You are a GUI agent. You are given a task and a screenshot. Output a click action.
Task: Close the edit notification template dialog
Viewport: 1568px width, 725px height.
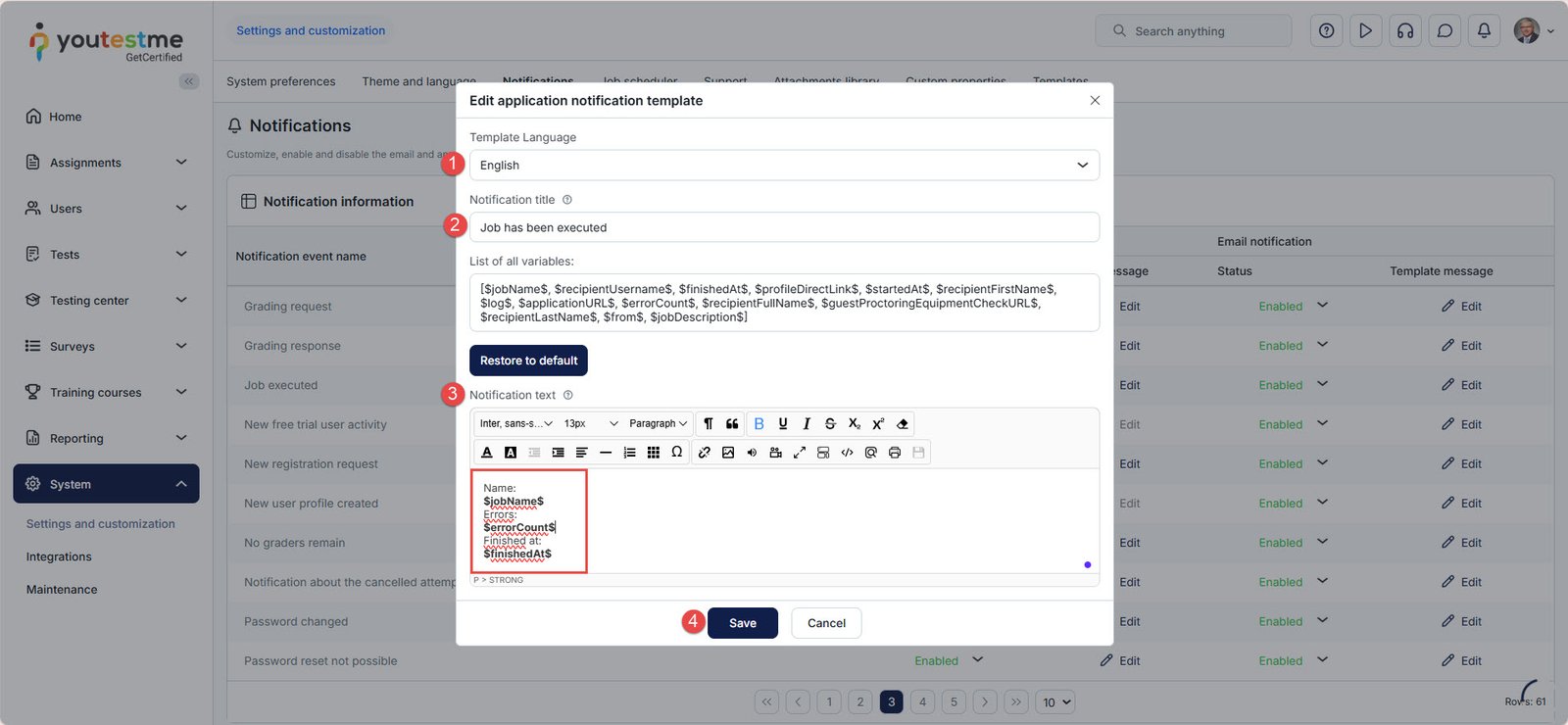(x=1095, y=101)
